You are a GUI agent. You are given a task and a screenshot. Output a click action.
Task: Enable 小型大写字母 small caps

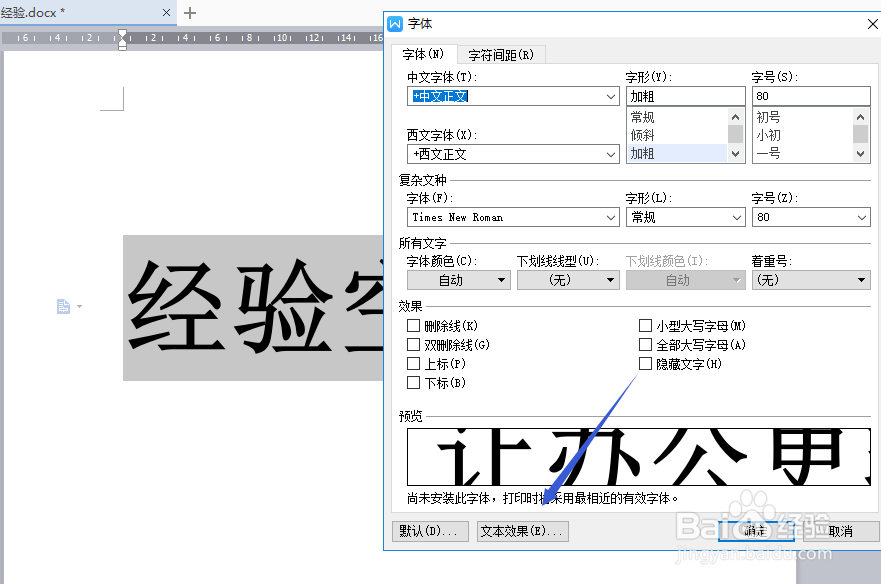point(645,325)
